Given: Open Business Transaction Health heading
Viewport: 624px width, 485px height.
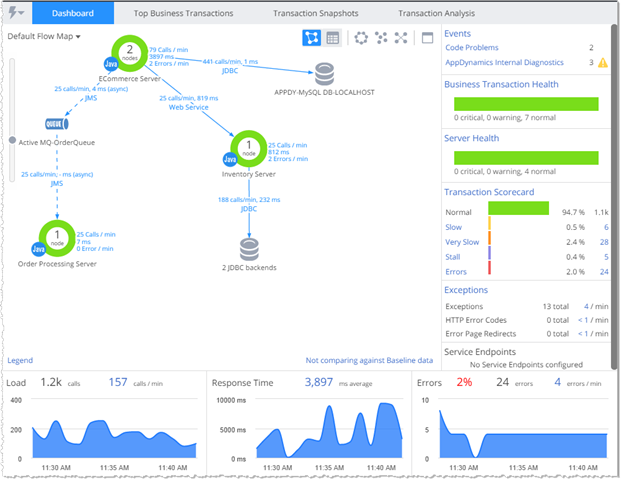Looking at the screenshot, I should [501, 84].
